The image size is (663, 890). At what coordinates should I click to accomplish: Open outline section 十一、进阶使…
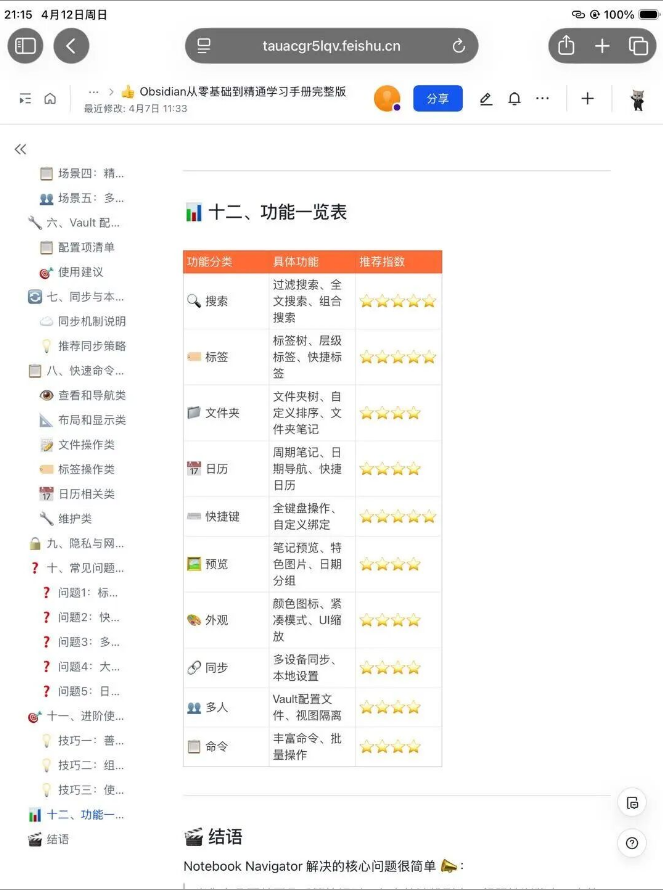click(76, 716)
